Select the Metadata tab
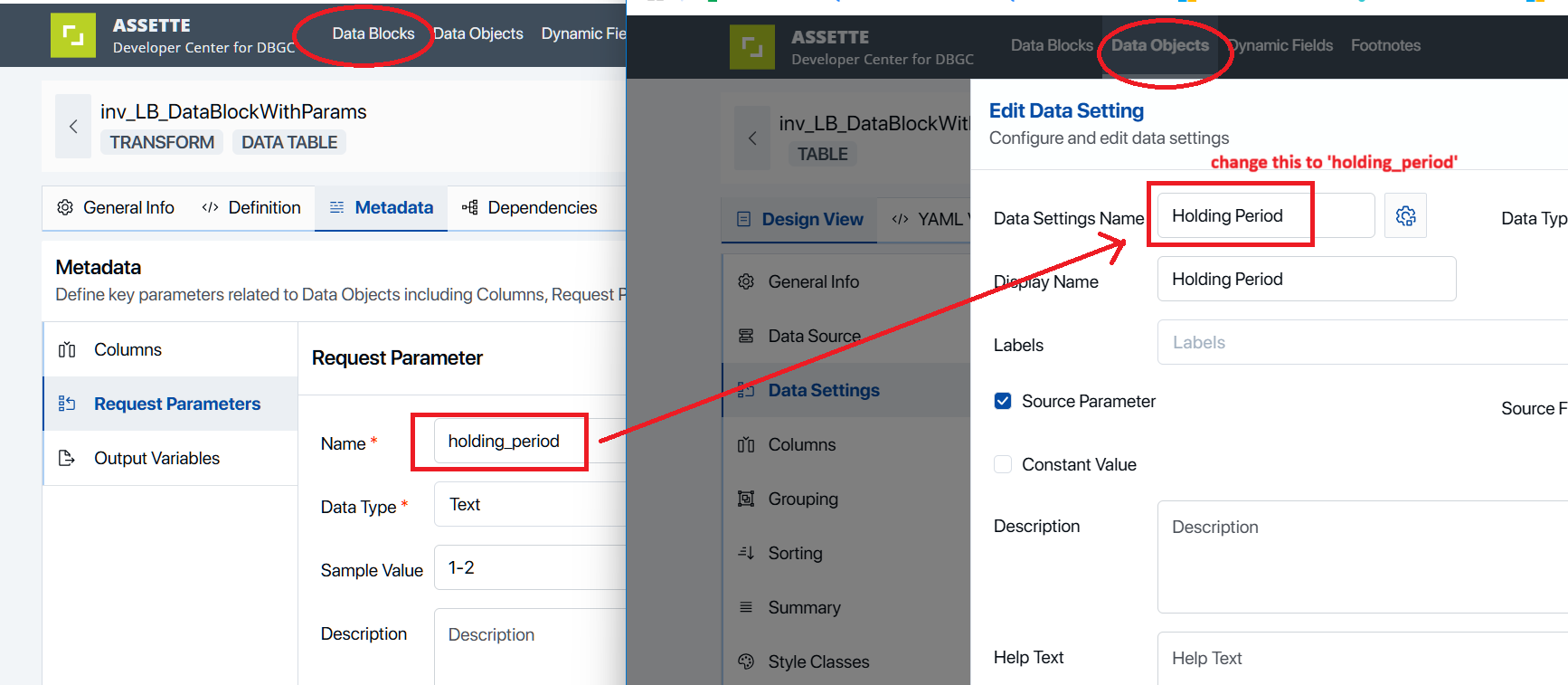Screen dimensions: 1568x685 381,208
